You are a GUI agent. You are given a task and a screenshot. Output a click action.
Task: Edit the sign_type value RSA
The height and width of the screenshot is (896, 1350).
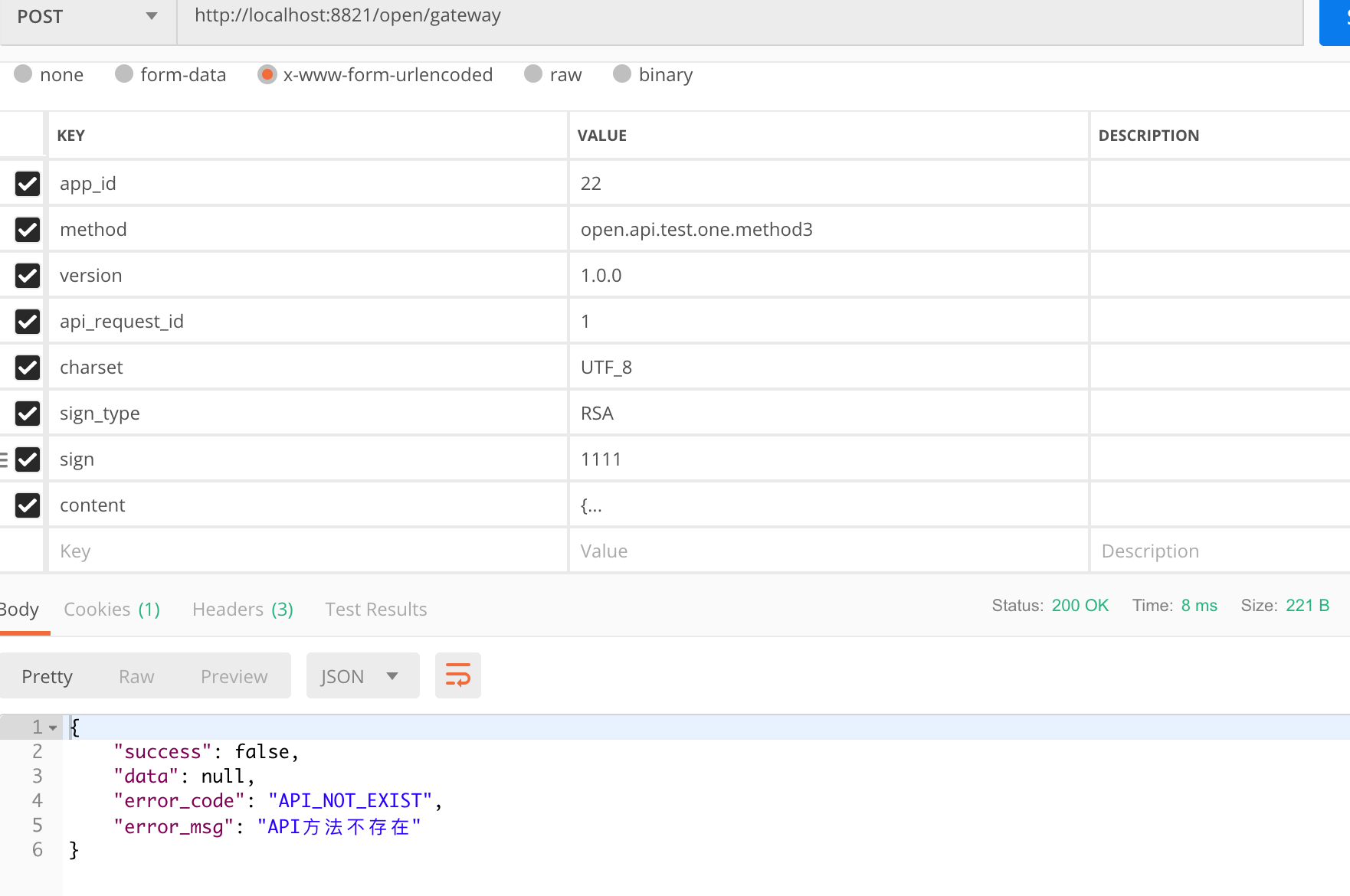coord(829,414)
